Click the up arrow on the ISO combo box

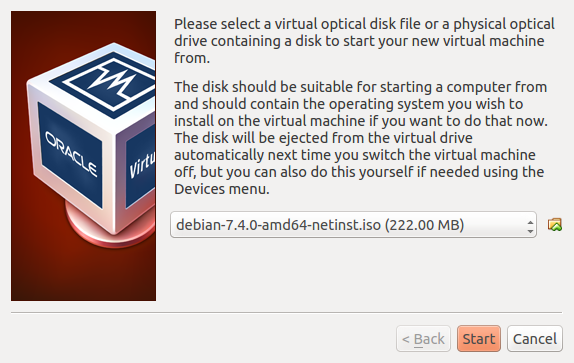pos(530,222)
